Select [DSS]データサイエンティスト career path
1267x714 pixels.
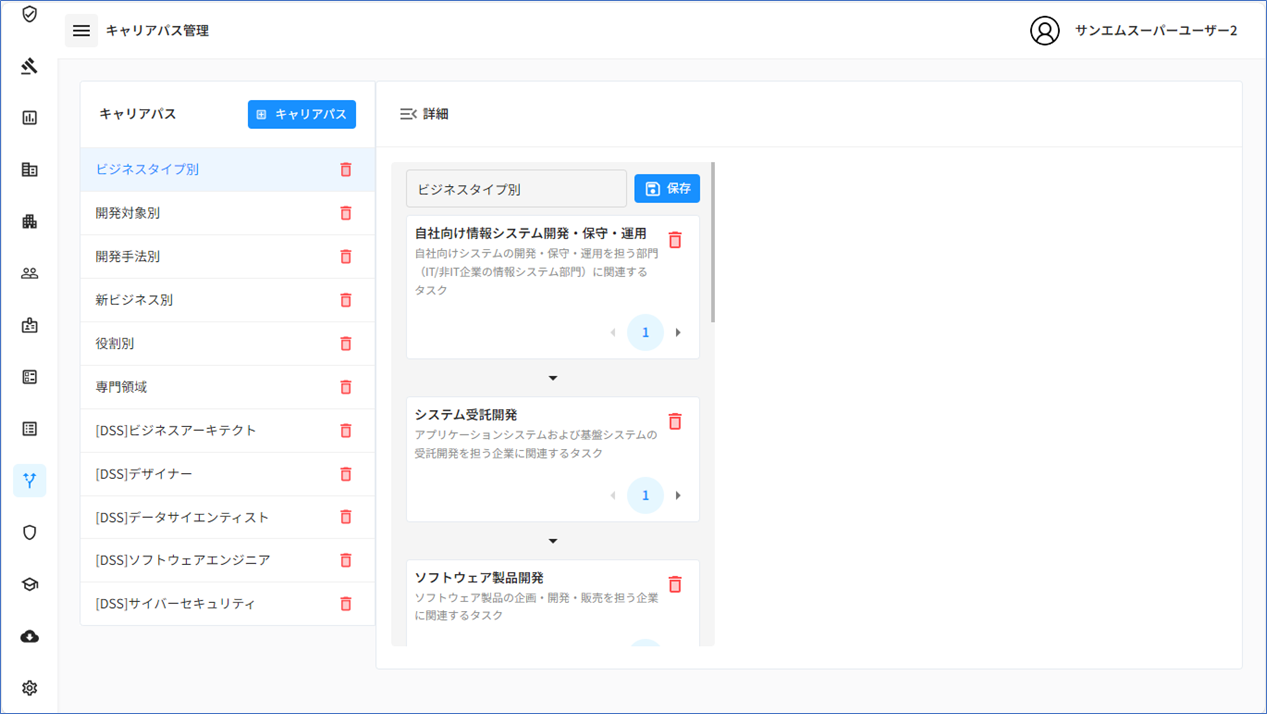(182, 517)
